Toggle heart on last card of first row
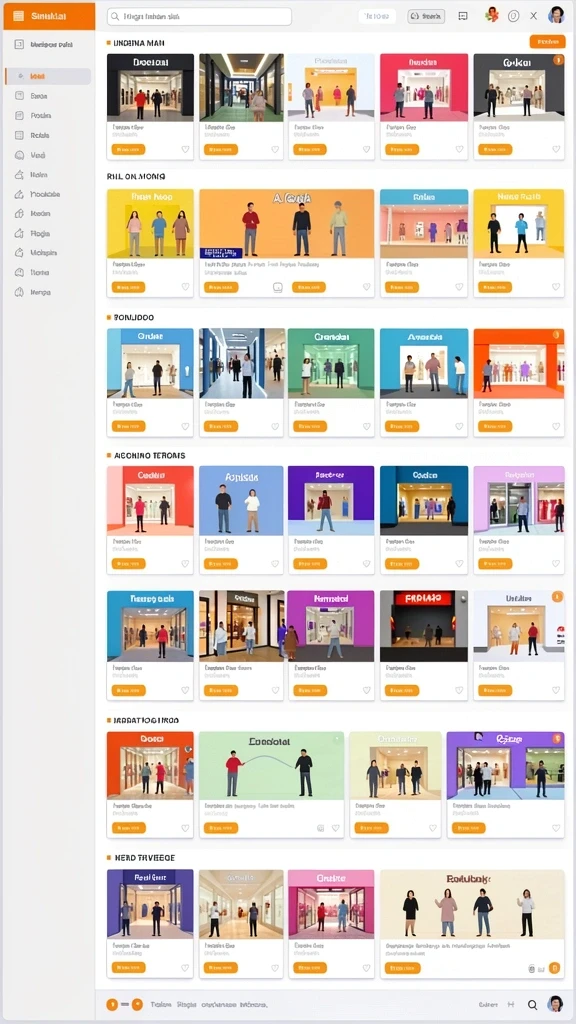 pyautogui.click(x=556, y=150)
